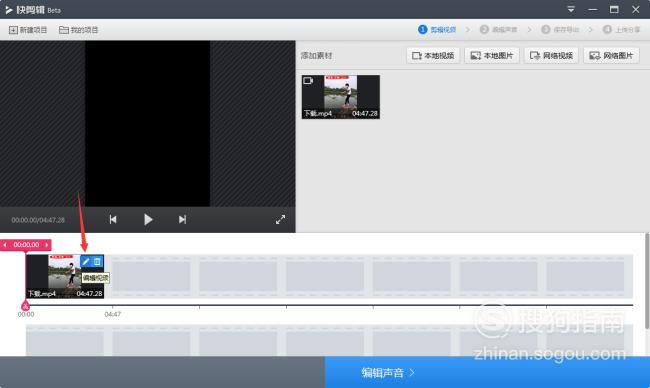The image size is (650, 388).
Task: Play the video preview
Action: (148, 219)
